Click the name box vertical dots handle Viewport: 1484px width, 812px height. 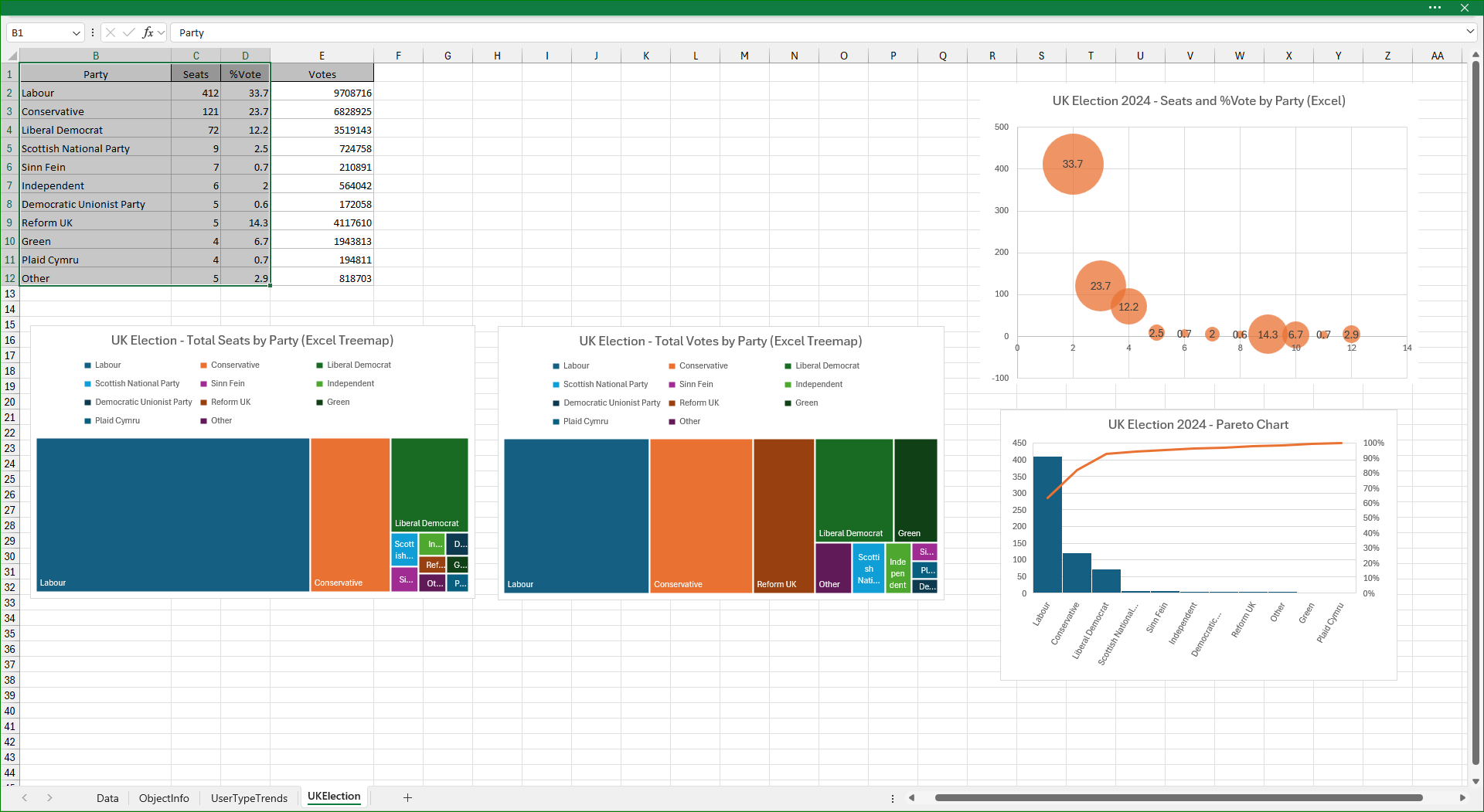coord(93,32)
